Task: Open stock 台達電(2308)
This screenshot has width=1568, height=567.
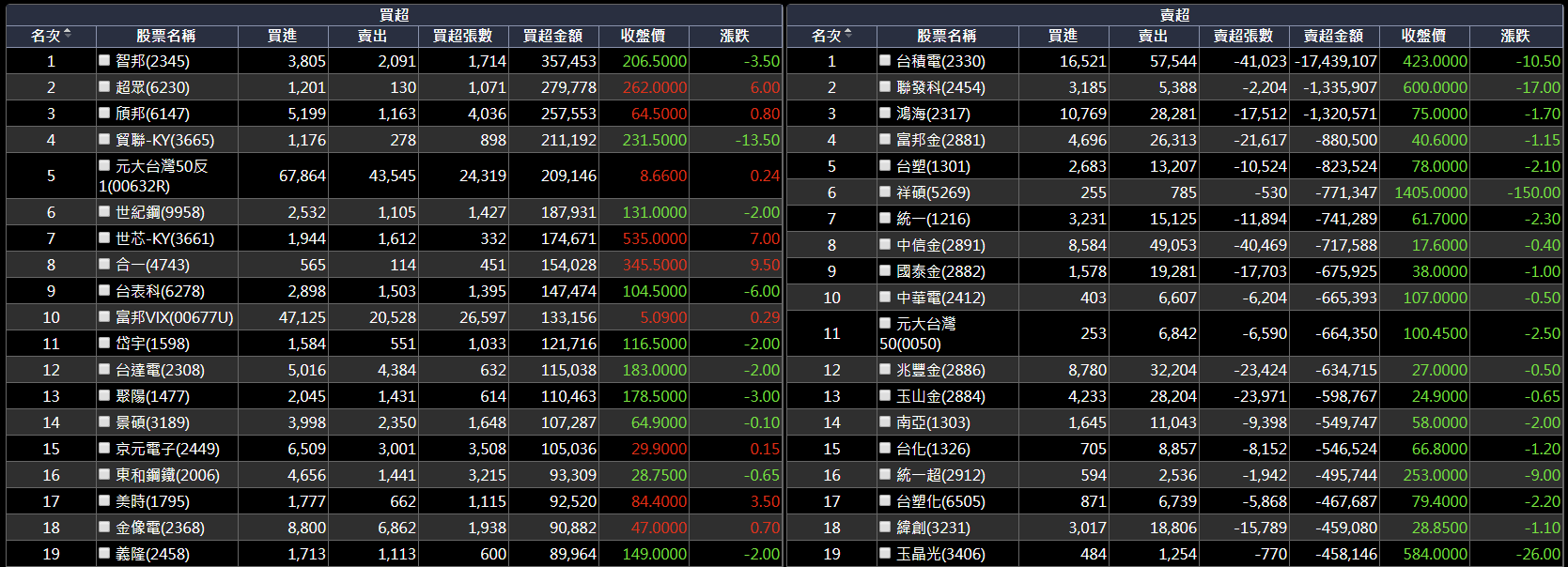Action: [x=160, y=370]
